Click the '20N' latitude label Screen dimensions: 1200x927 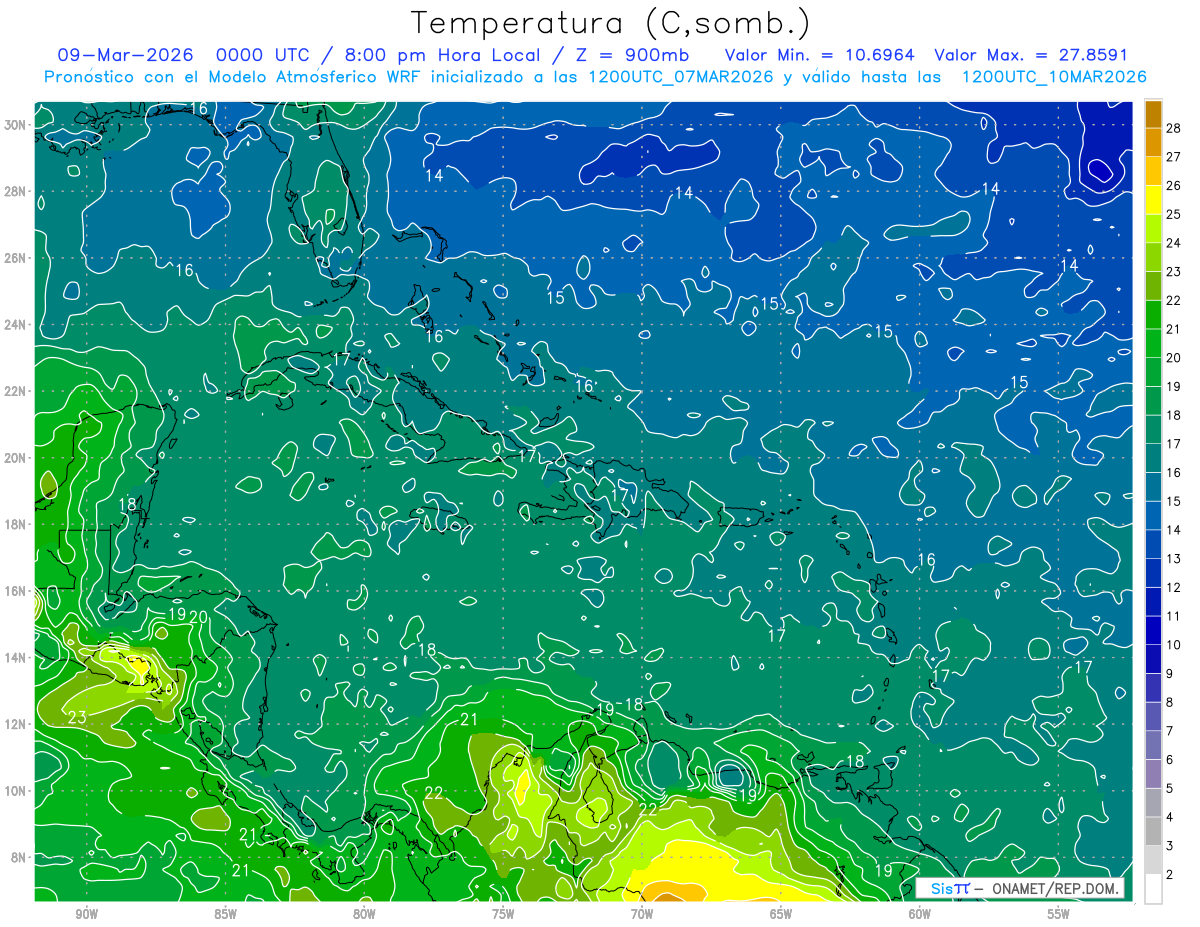pyautogui.click(x=16, y=458)
